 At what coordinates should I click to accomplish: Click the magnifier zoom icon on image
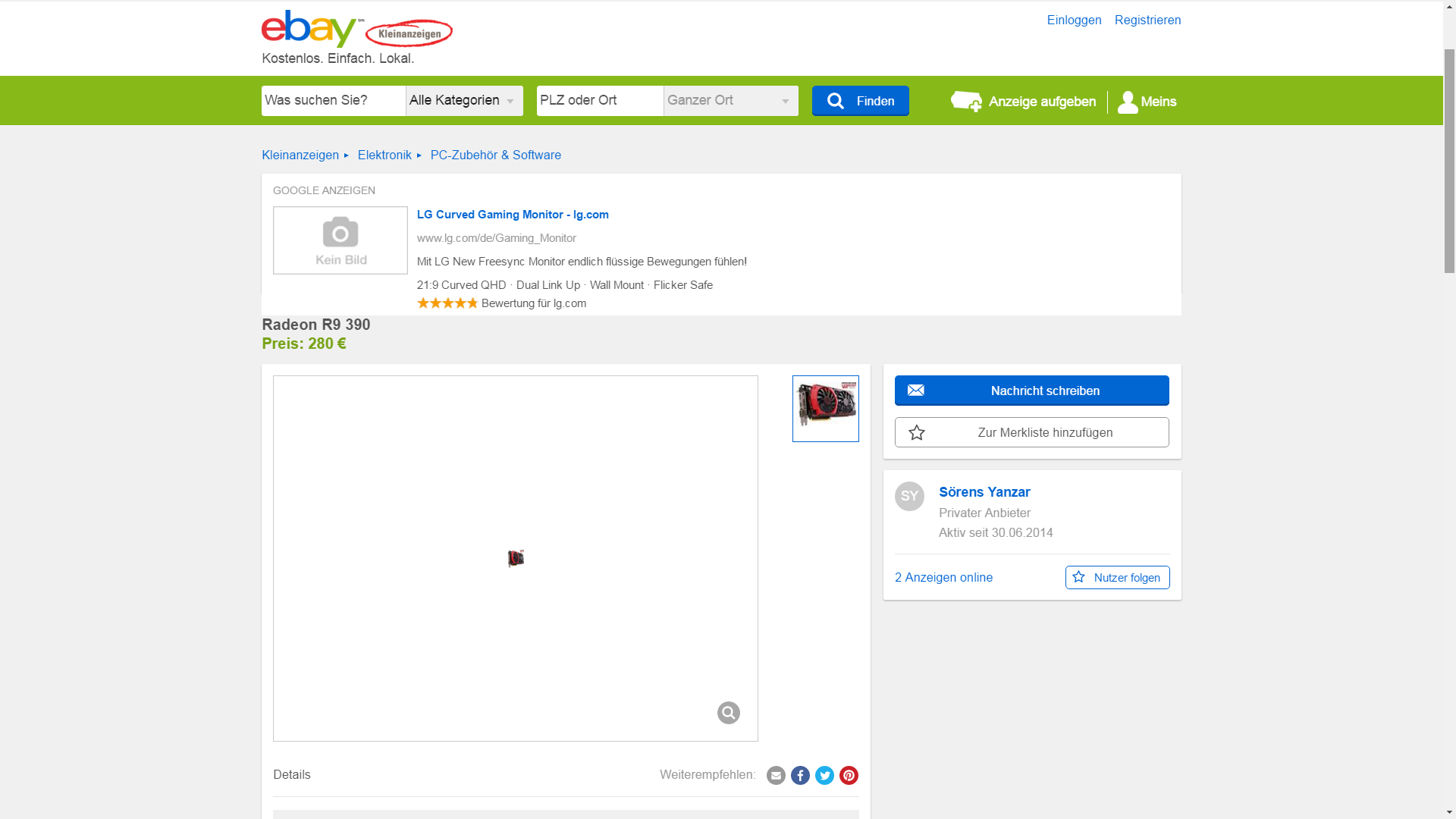pos(728,713)
